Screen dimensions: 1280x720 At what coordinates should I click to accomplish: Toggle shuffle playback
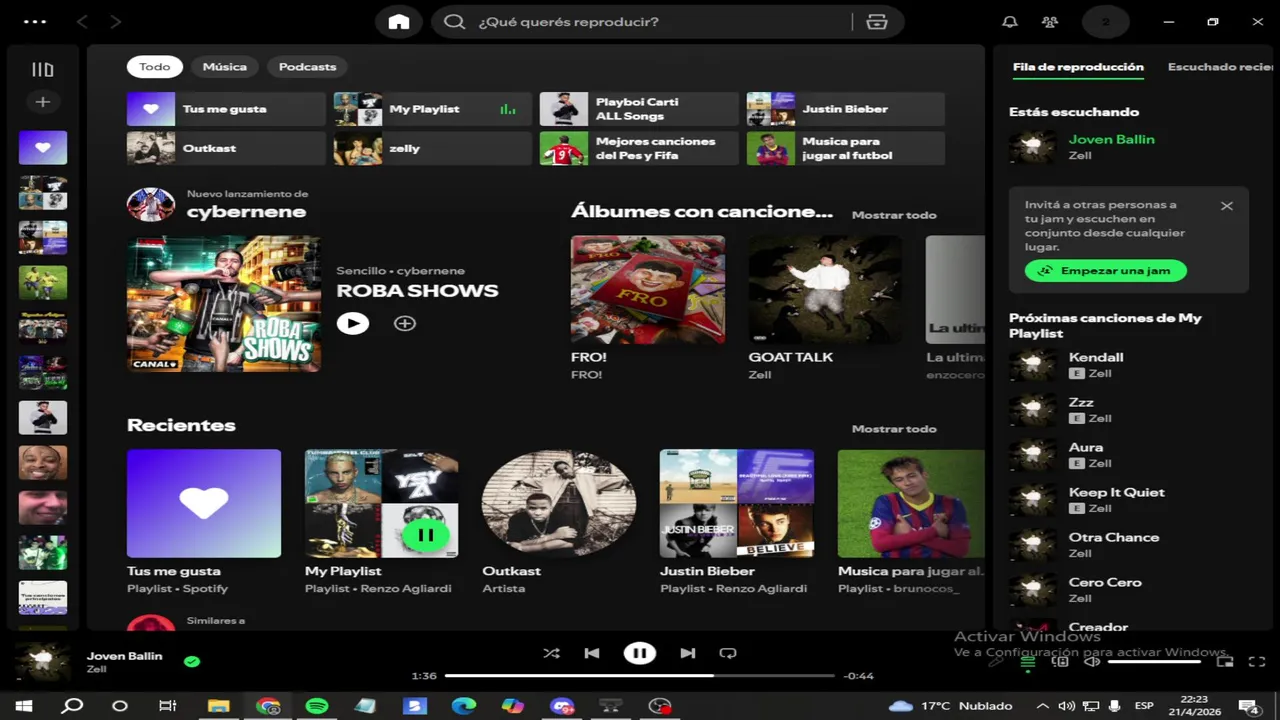(551, 653)
